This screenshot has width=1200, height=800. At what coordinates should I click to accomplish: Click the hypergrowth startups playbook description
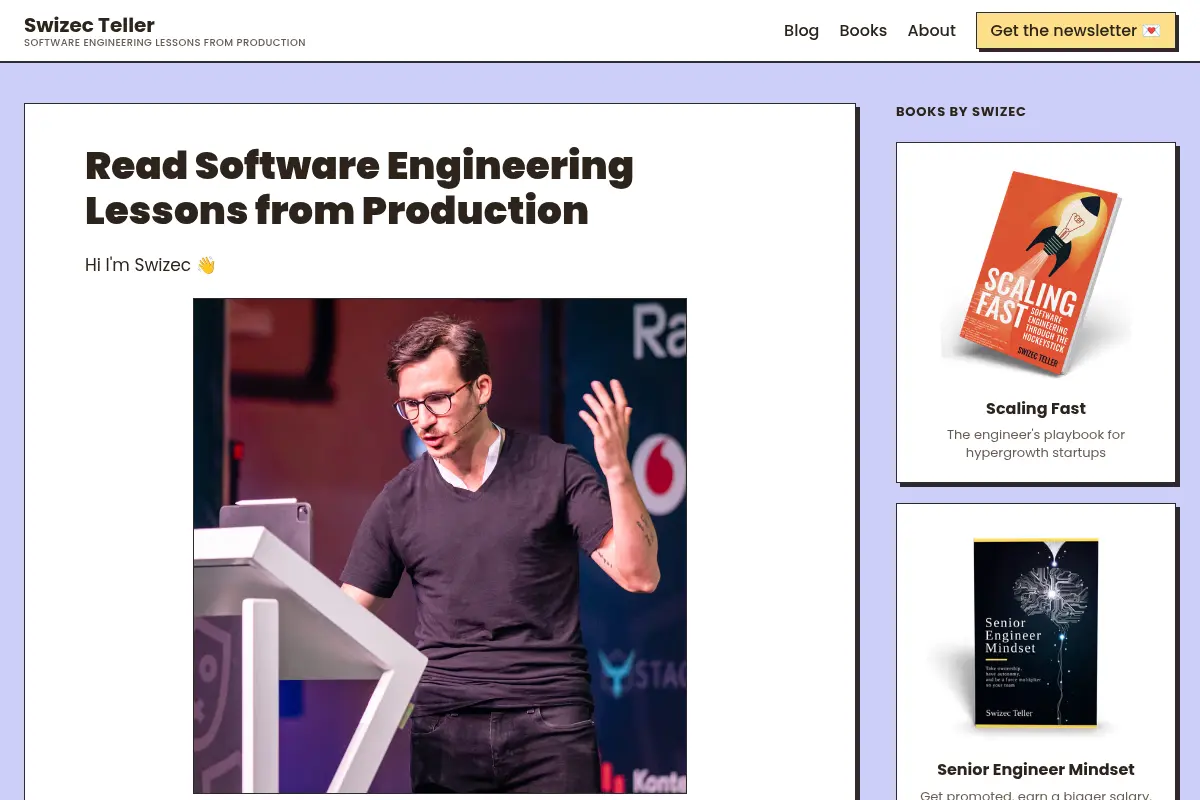point(1036,443)
